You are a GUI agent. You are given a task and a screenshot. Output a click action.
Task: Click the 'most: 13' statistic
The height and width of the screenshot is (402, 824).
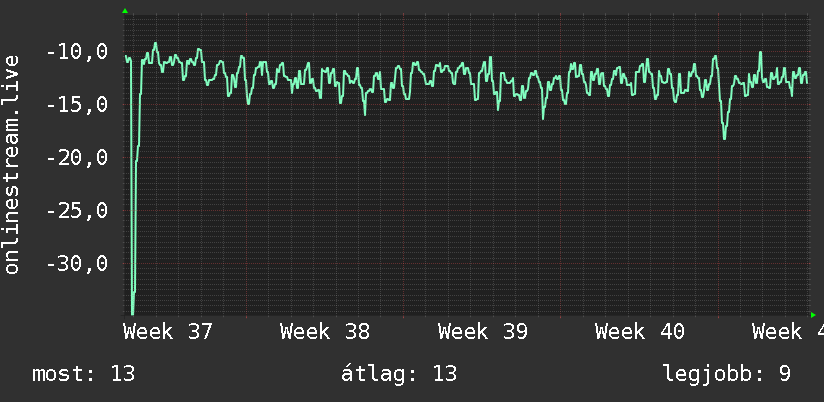coord(84,374)
